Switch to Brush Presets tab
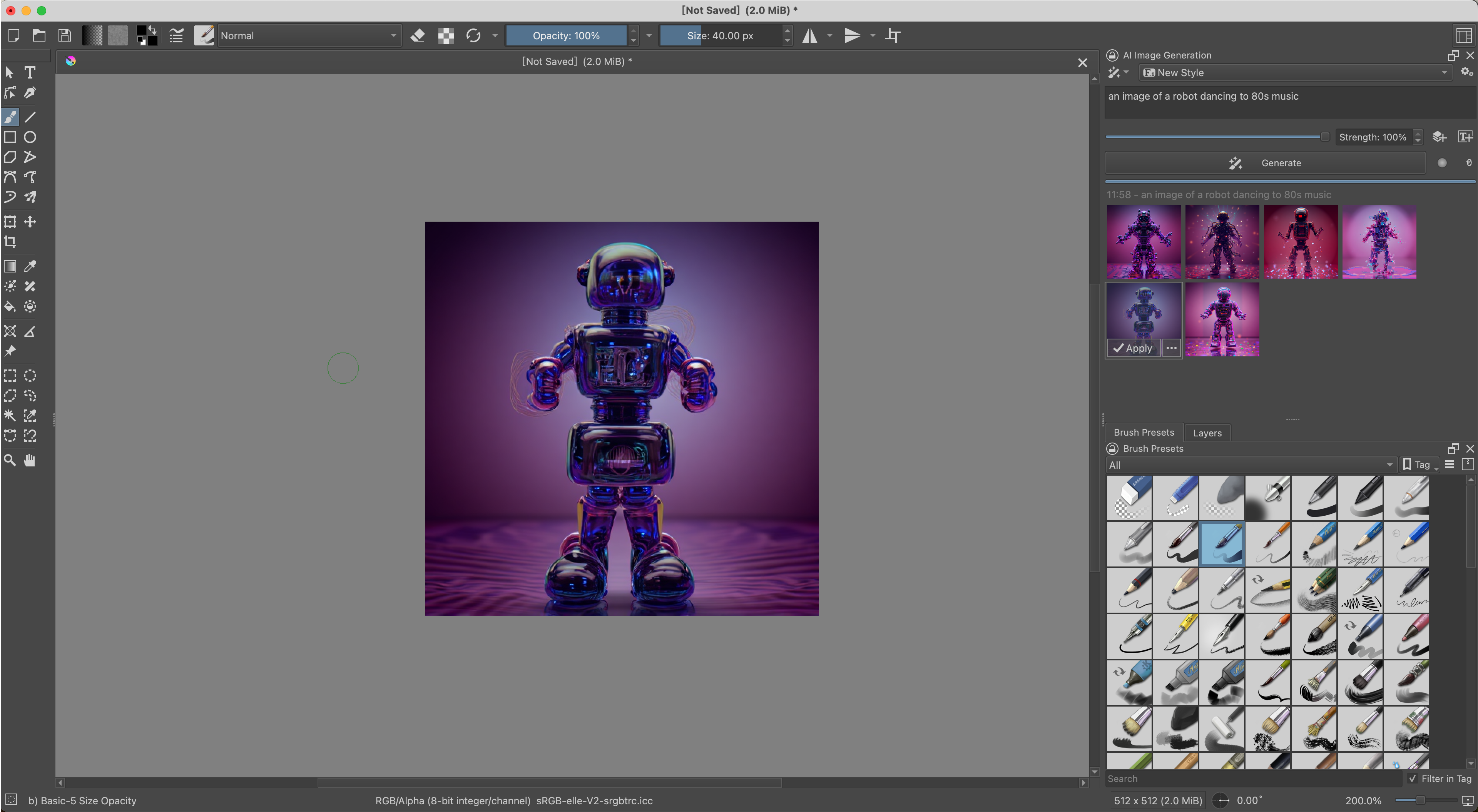 1143,432
